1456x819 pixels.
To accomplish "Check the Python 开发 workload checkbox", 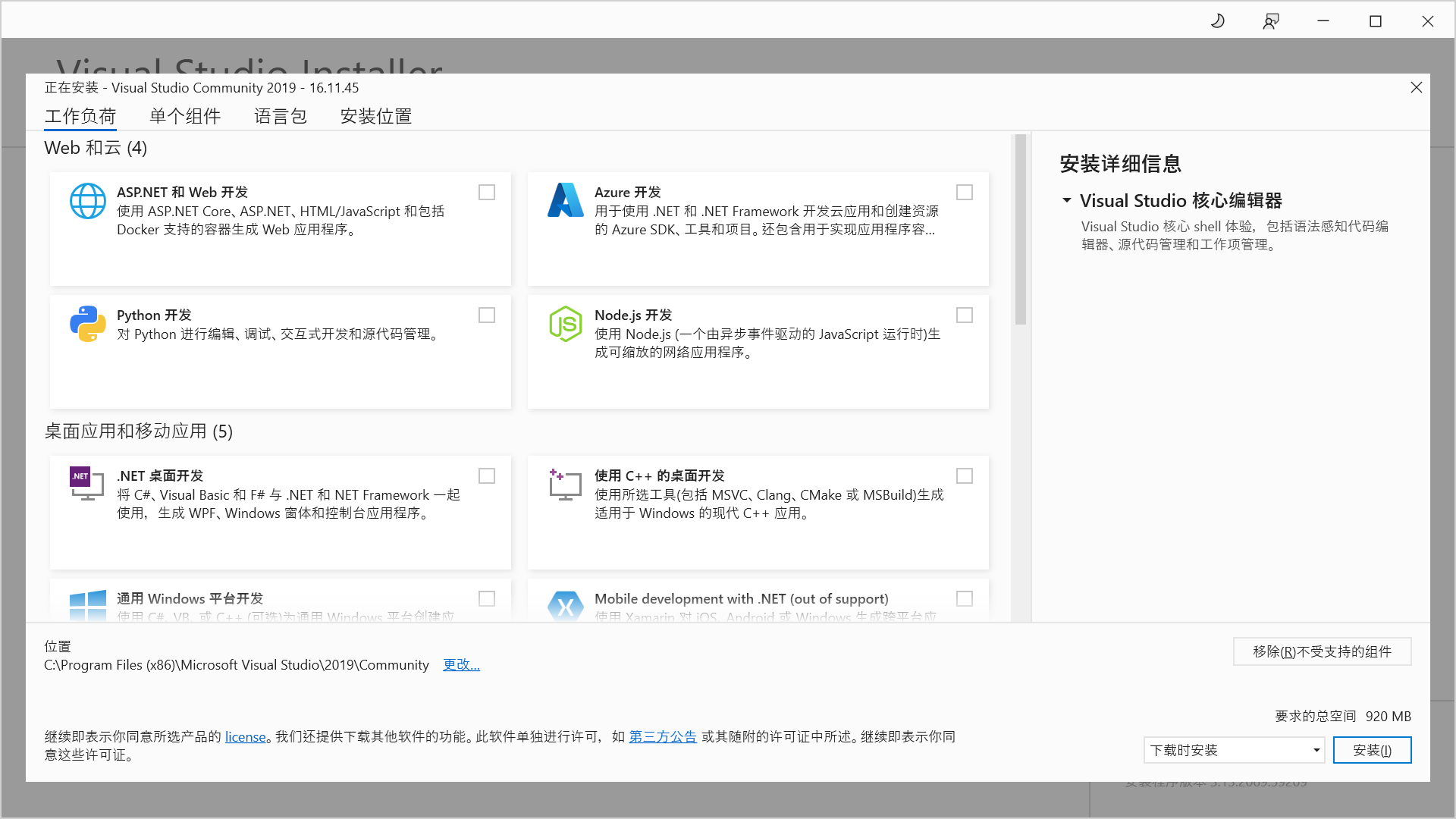I will 487,315.
